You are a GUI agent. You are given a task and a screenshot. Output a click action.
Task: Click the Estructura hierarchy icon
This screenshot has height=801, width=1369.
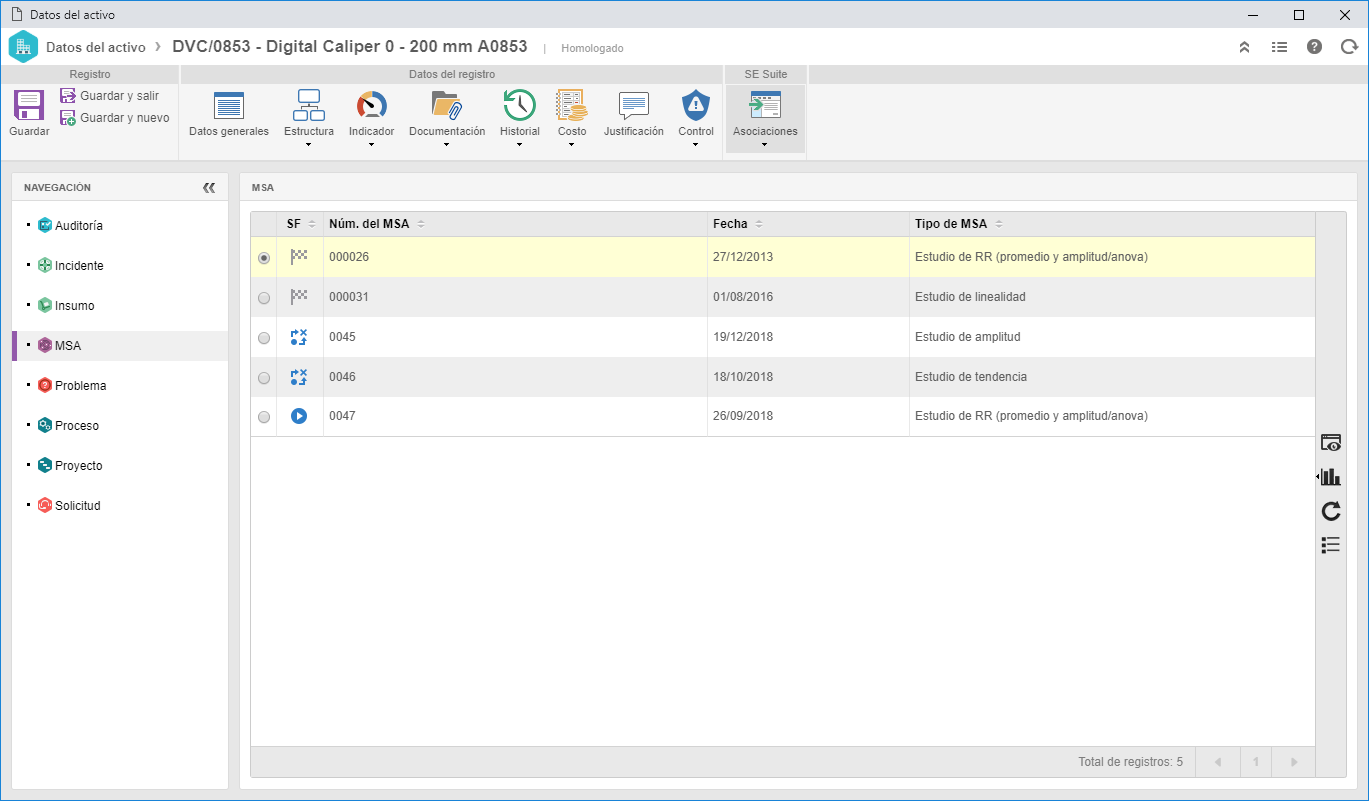tap(308, 104)
